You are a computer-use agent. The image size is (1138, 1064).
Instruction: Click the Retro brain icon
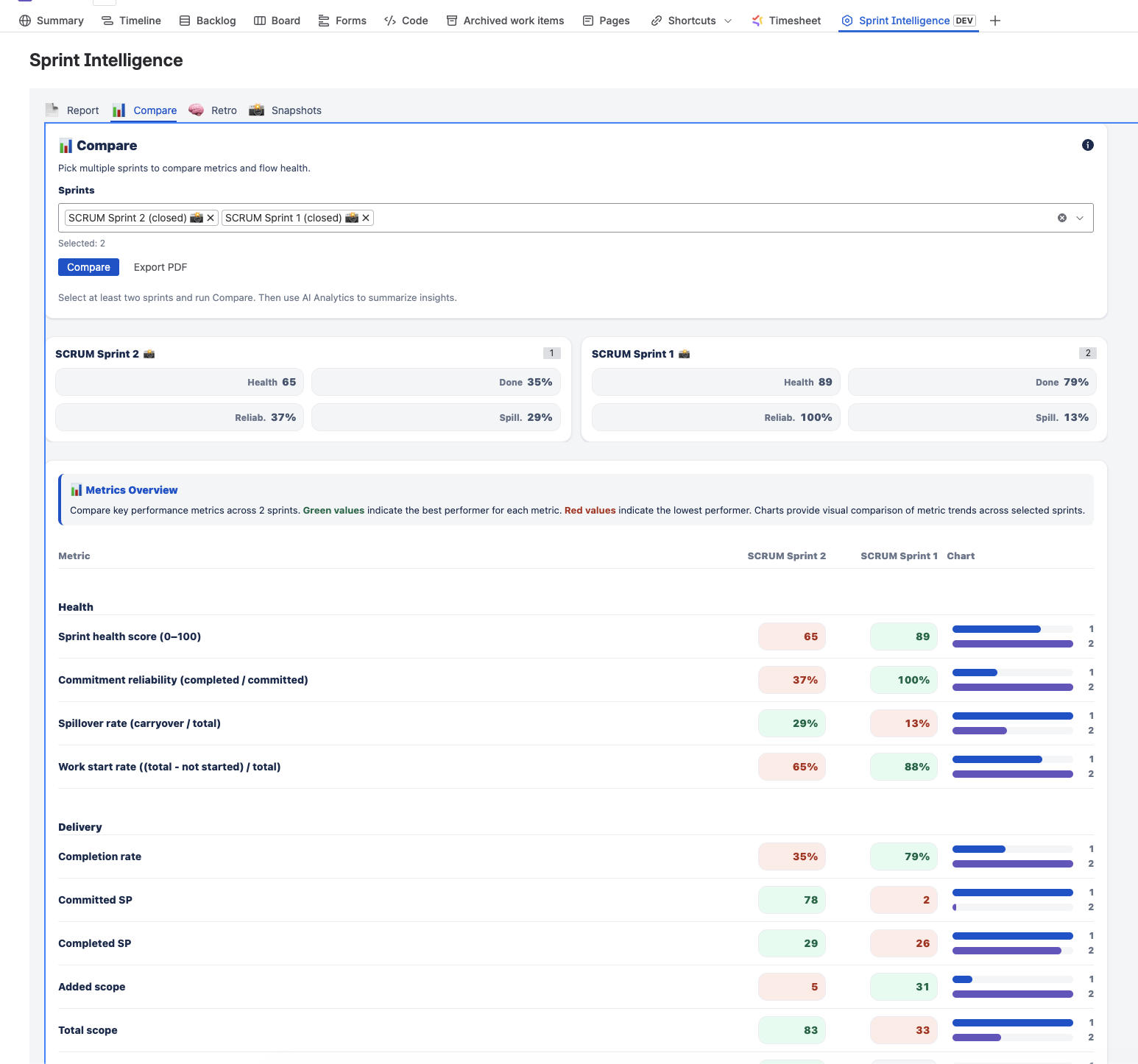coord(195,110)
